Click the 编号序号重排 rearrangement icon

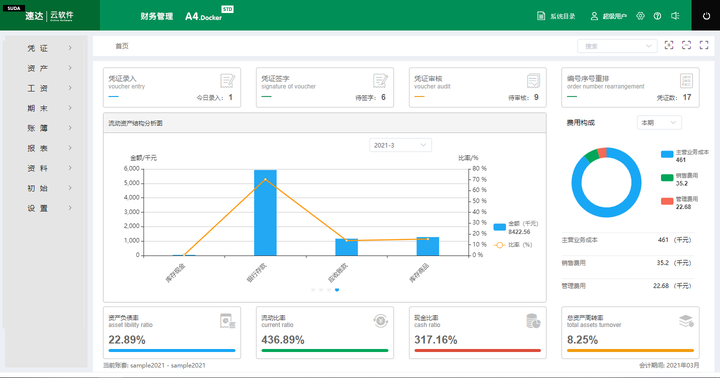[686, 81]
